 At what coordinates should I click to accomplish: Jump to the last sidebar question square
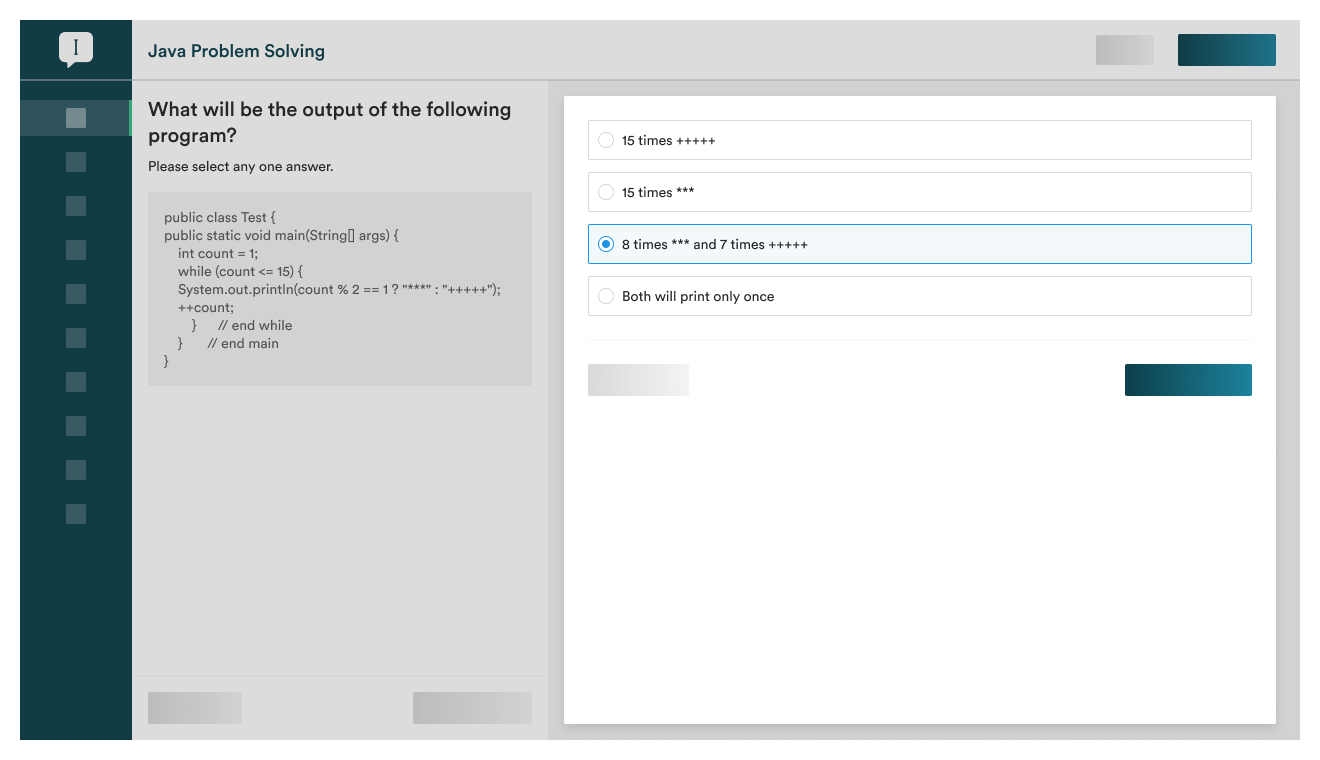(76, 514)
